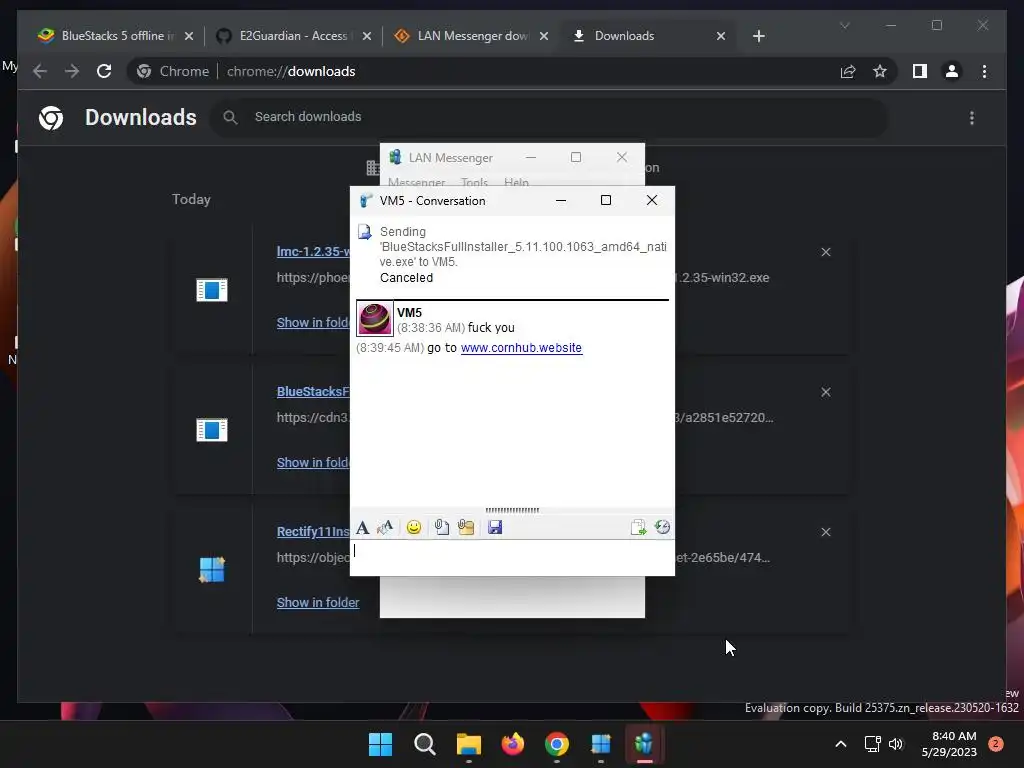Save the conversation with floppy disk icon
Image resolution: width=1024 pixels, height=768 pixels.
pyautogui.click(x=495, y=527)
